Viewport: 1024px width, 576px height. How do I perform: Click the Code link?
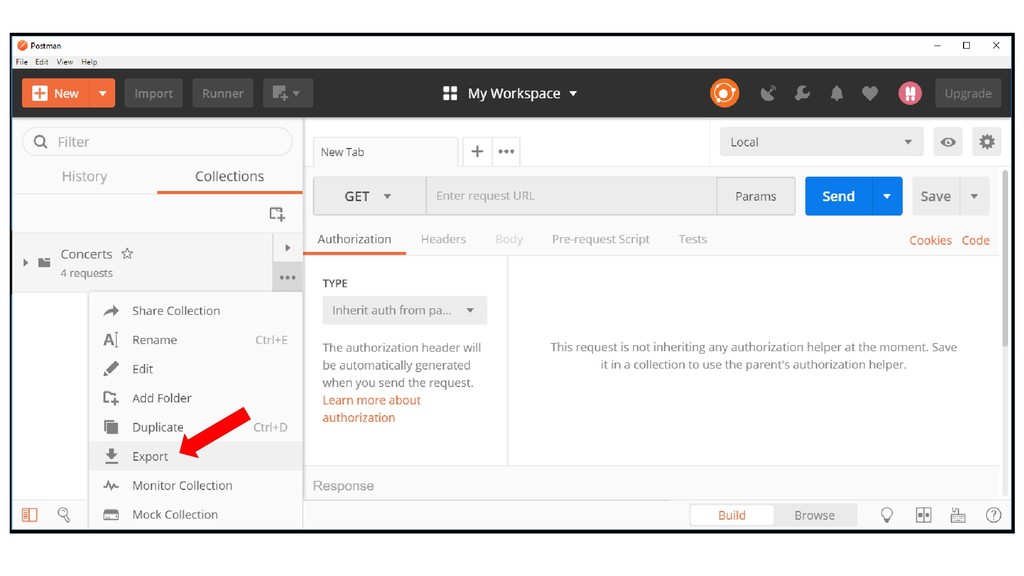pyautogui.click(x=975, y=240)
